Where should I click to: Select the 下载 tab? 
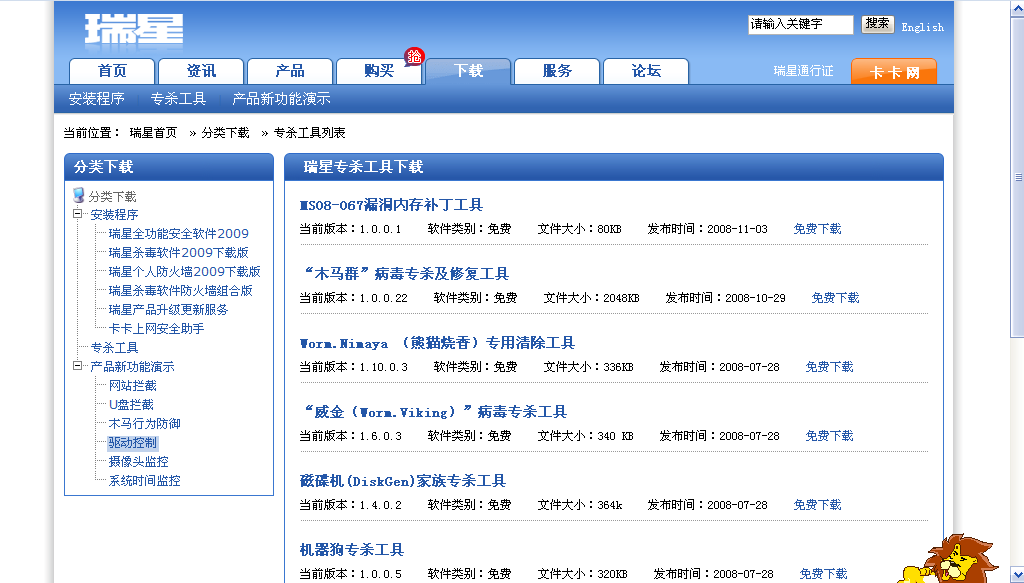tap(468, 71)
